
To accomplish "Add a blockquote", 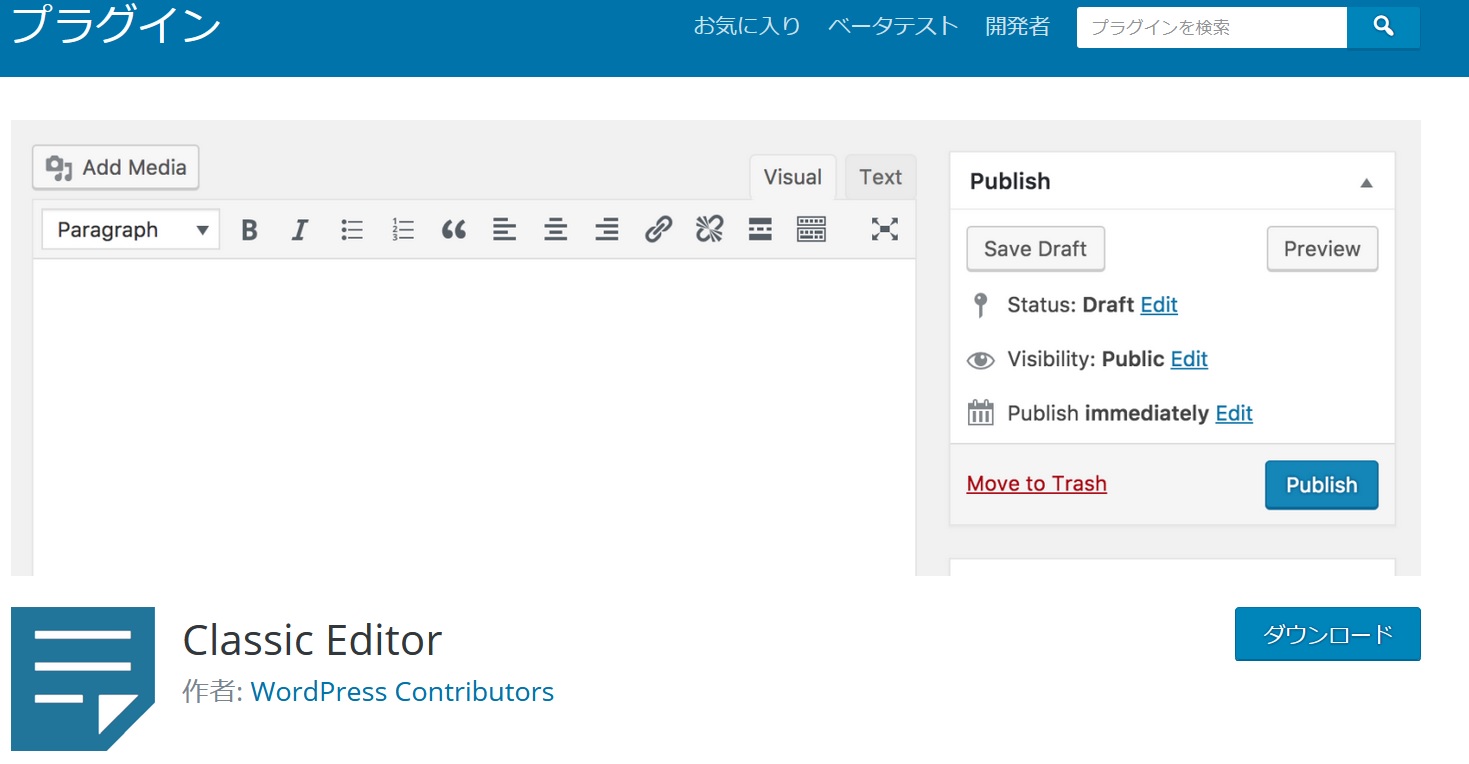I will (454, 229).
